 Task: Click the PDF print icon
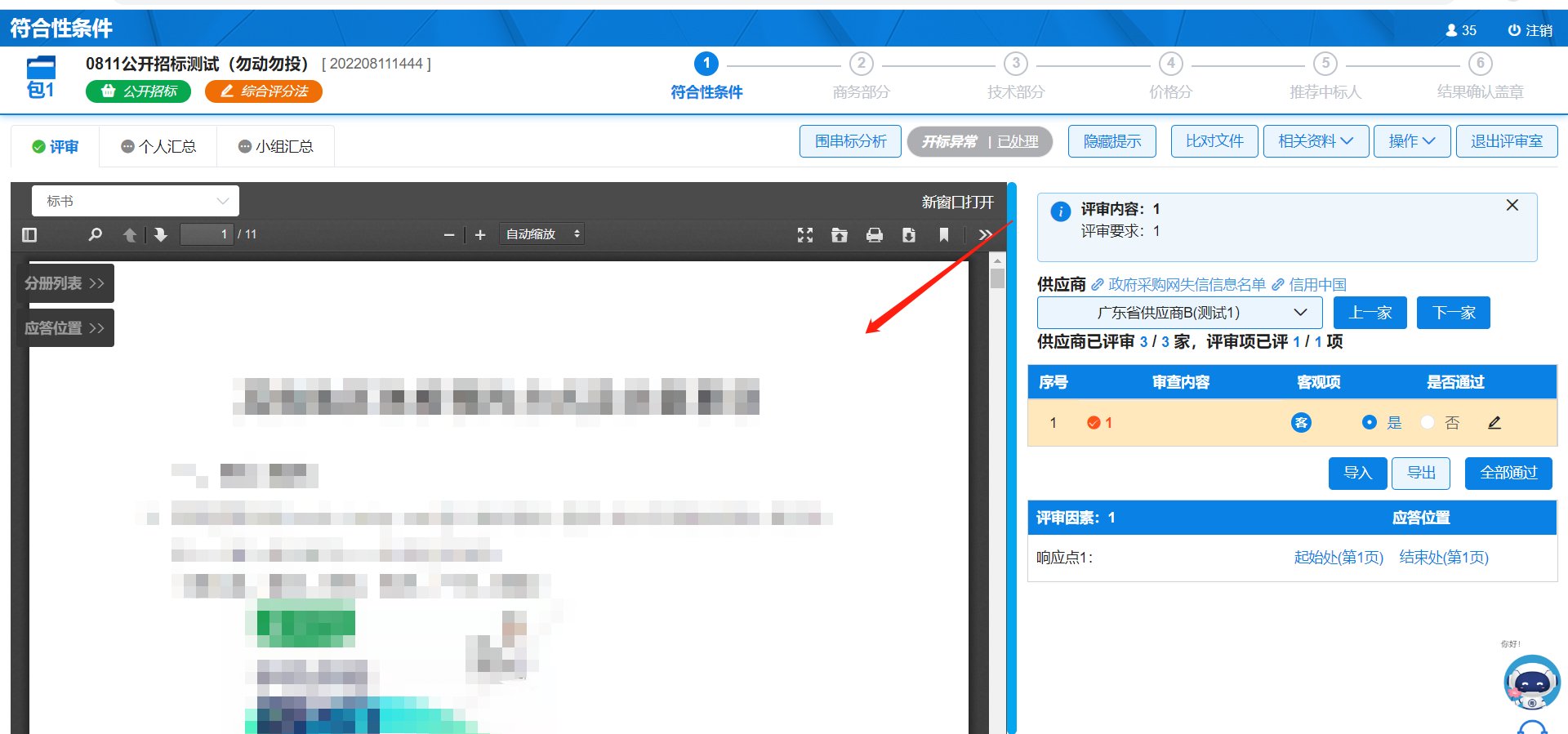875,235
